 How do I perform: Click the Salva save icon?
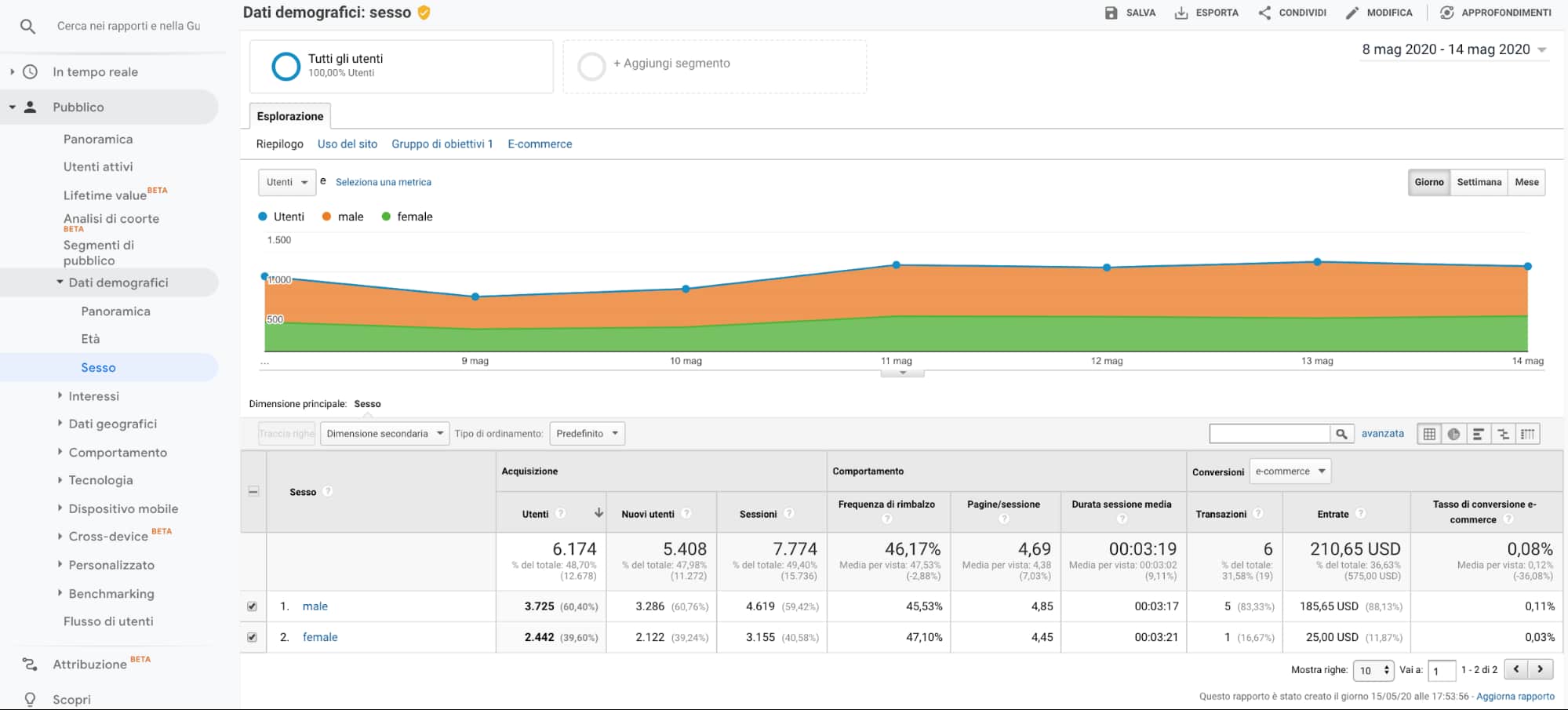click(1111, 13)
